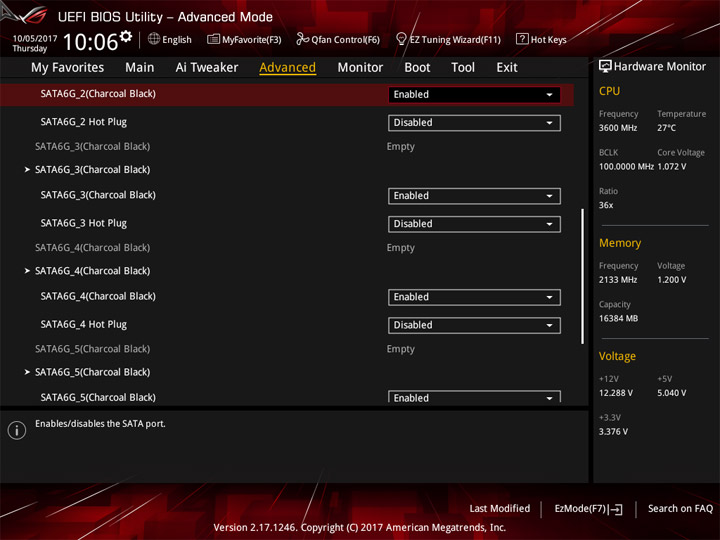Click the settings list scrollbar thumb

pos(582,276)
